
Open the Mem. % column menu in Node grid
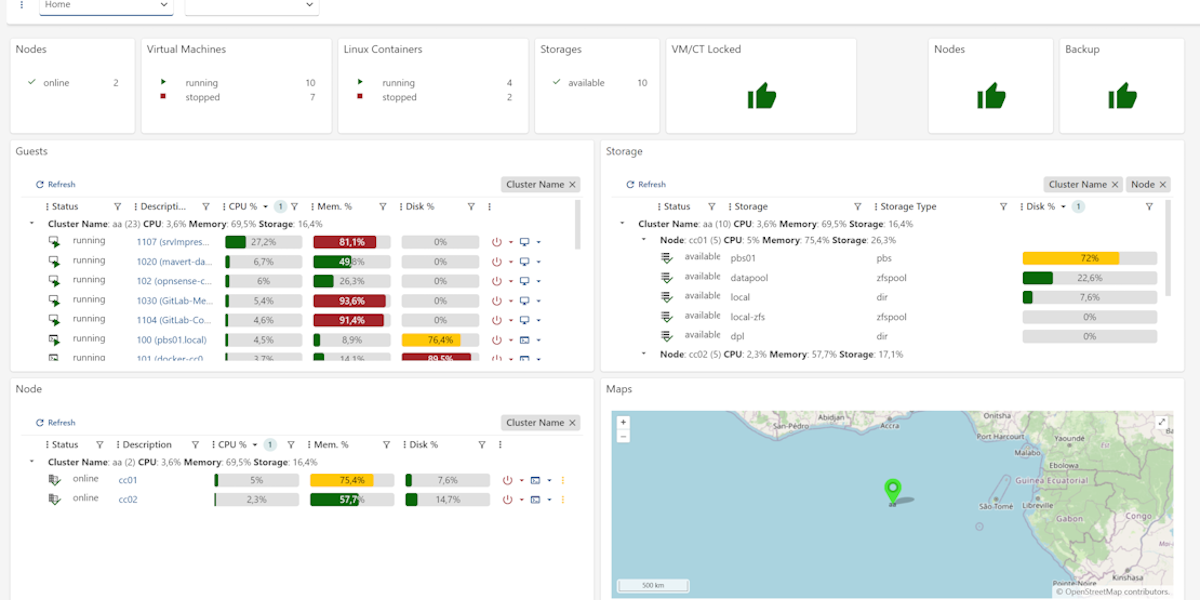308,445
